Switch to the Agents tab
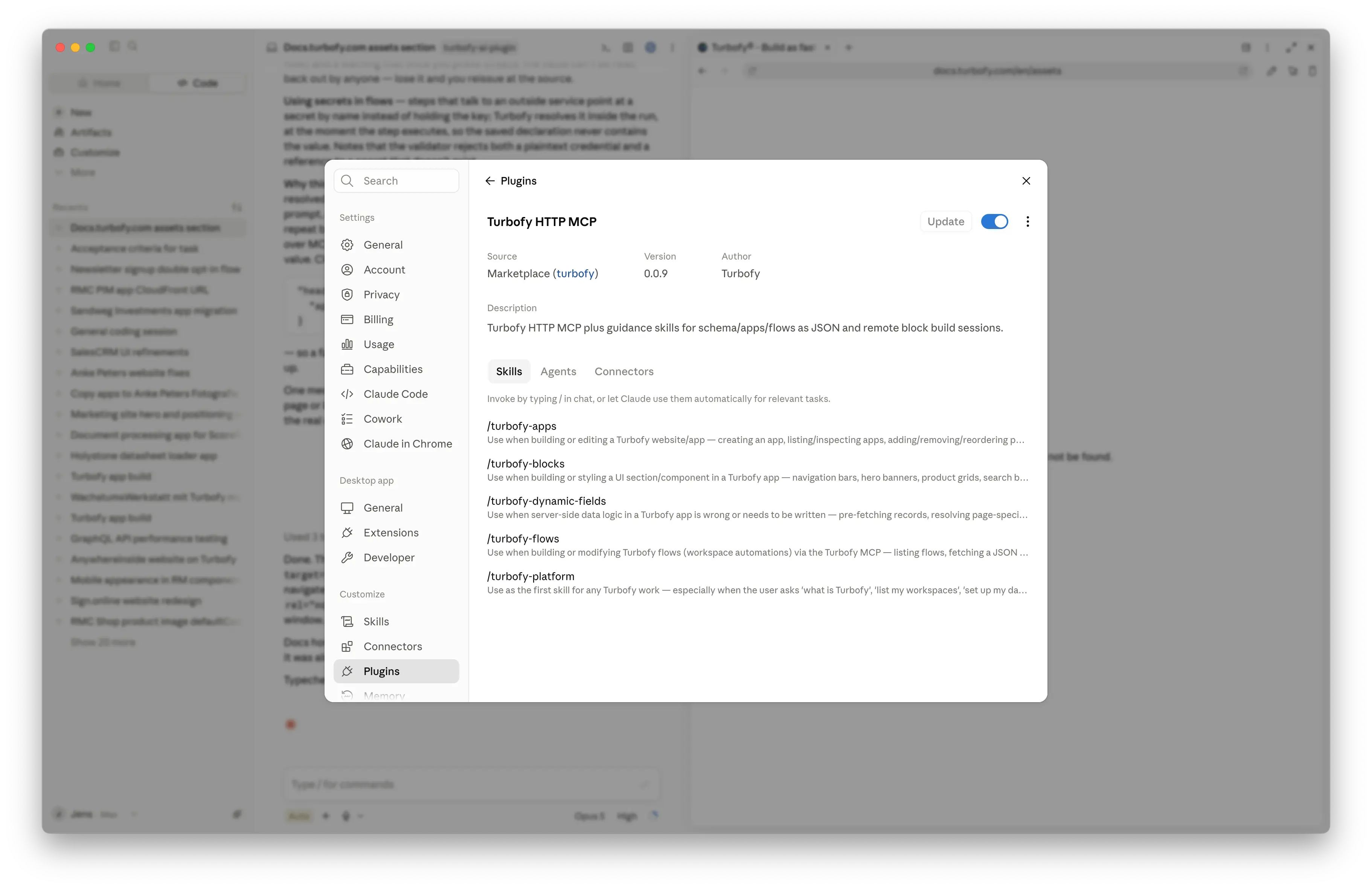 (558, 371)
